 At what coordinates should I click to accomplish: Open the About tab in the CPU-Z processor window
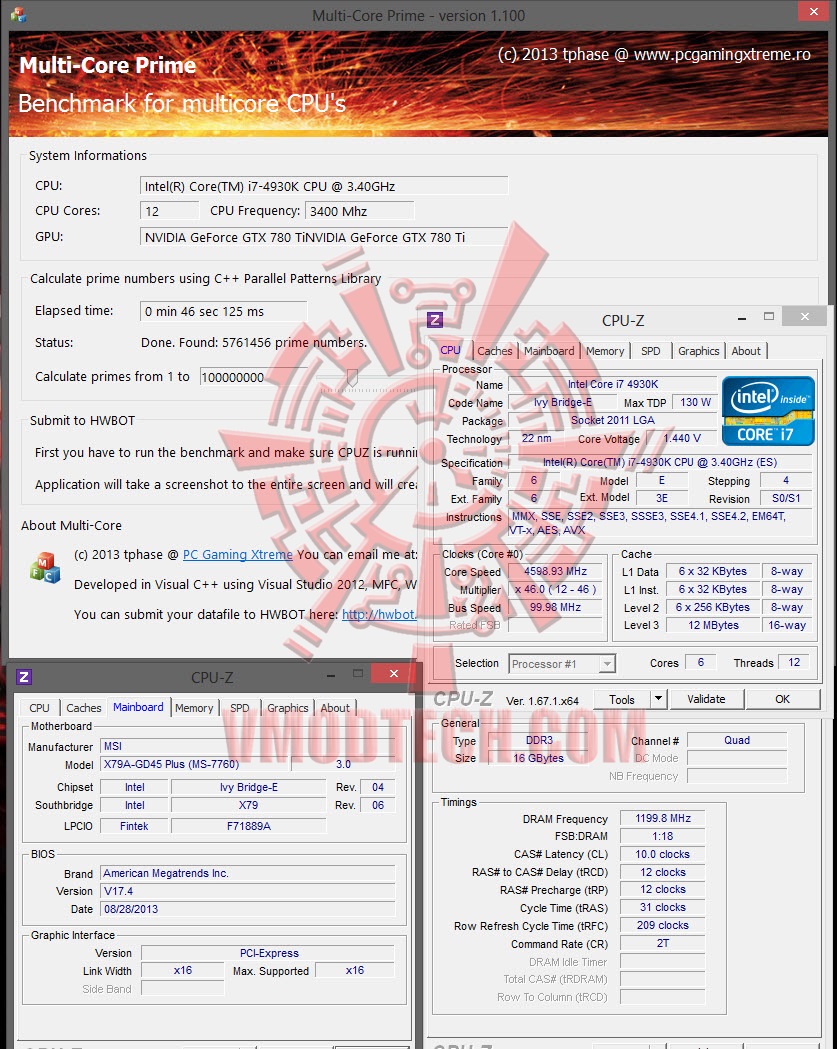click(x=746, y=351)
